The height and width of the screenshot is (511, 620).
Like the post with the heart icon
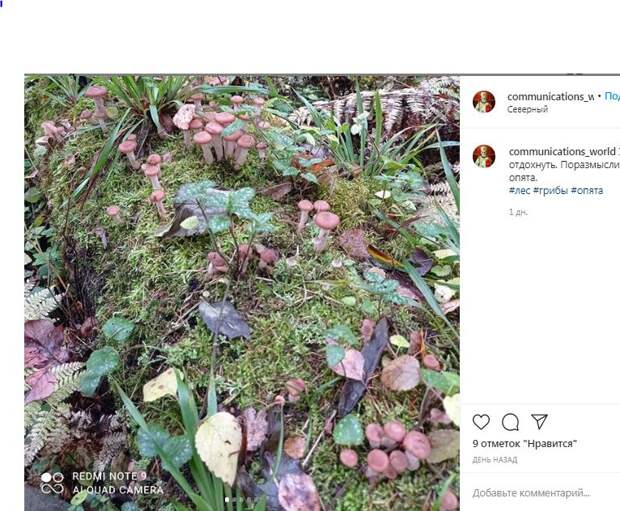coord(481,422)
